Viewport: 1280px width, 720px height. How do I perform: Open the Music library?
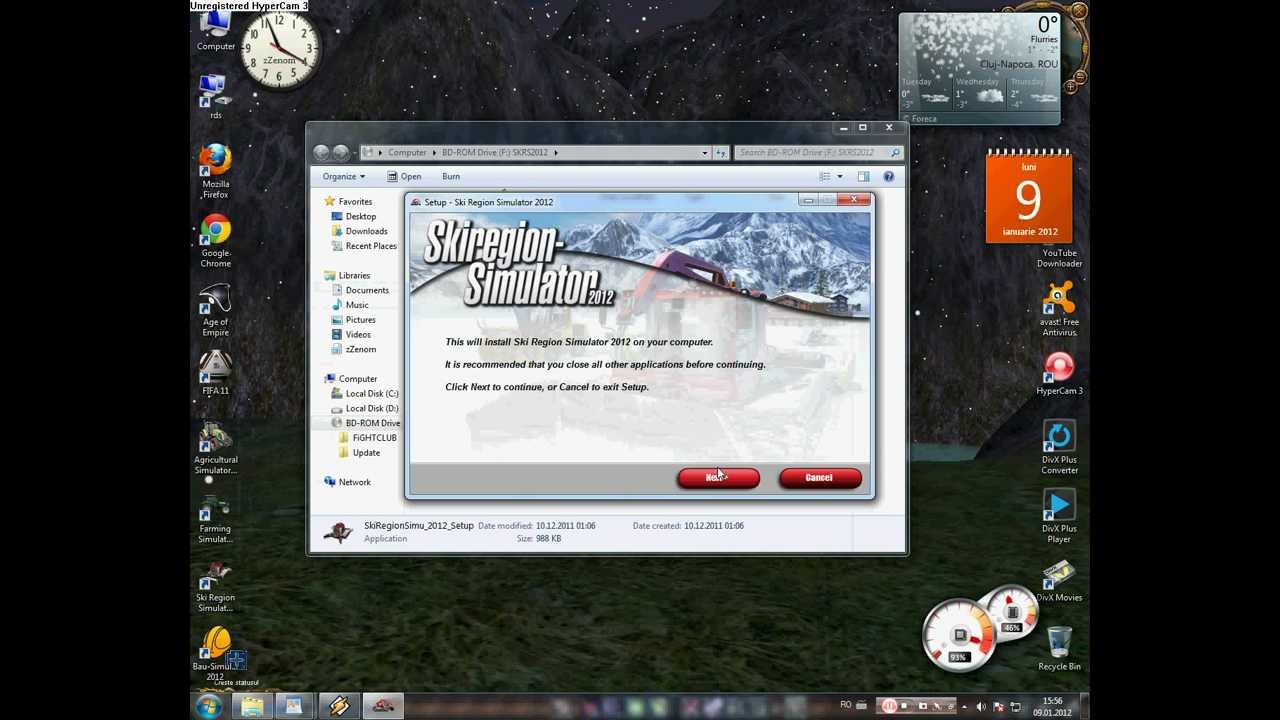pyautogui.click(x=349, y=305)
